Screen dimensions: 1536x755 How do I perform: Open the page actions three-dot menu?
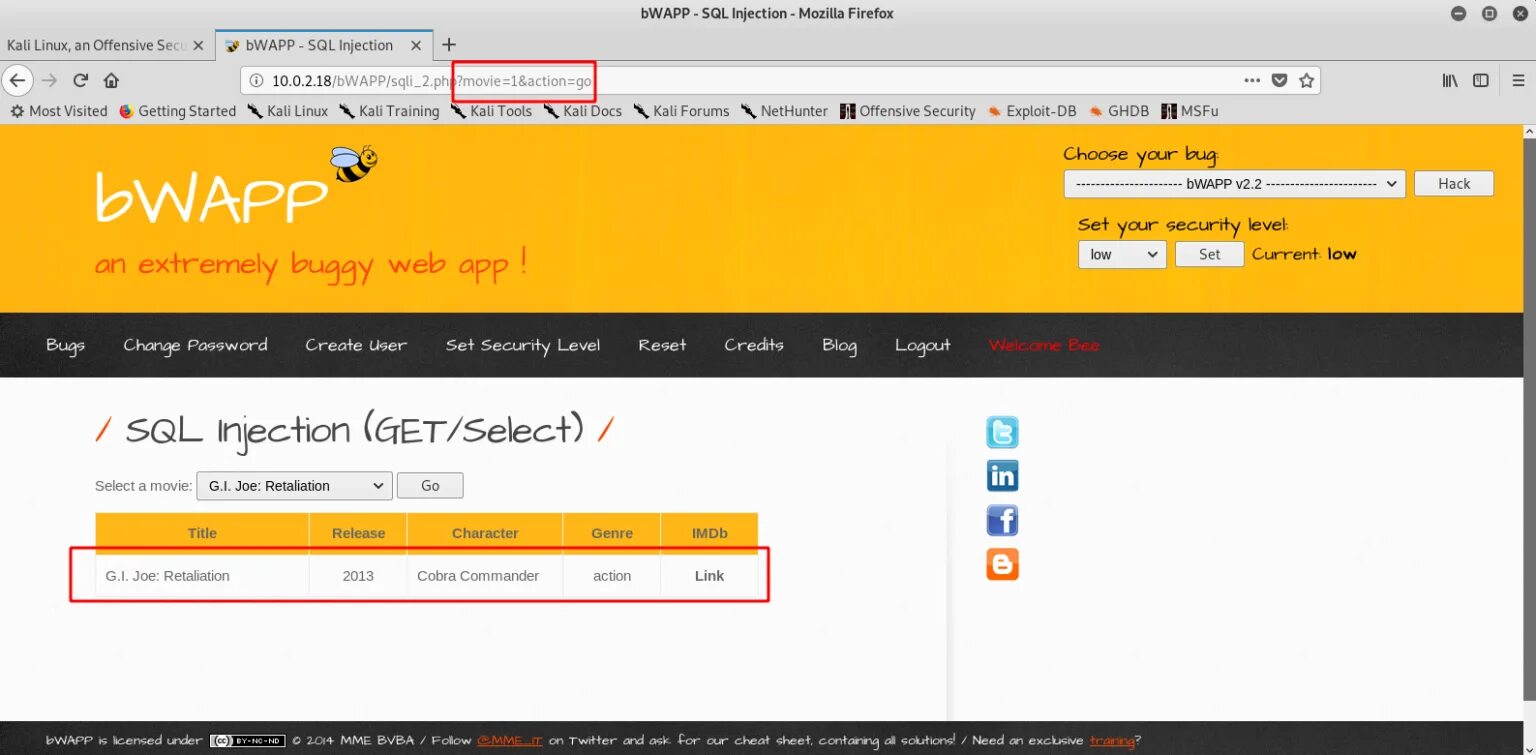tap(1252, 80)
